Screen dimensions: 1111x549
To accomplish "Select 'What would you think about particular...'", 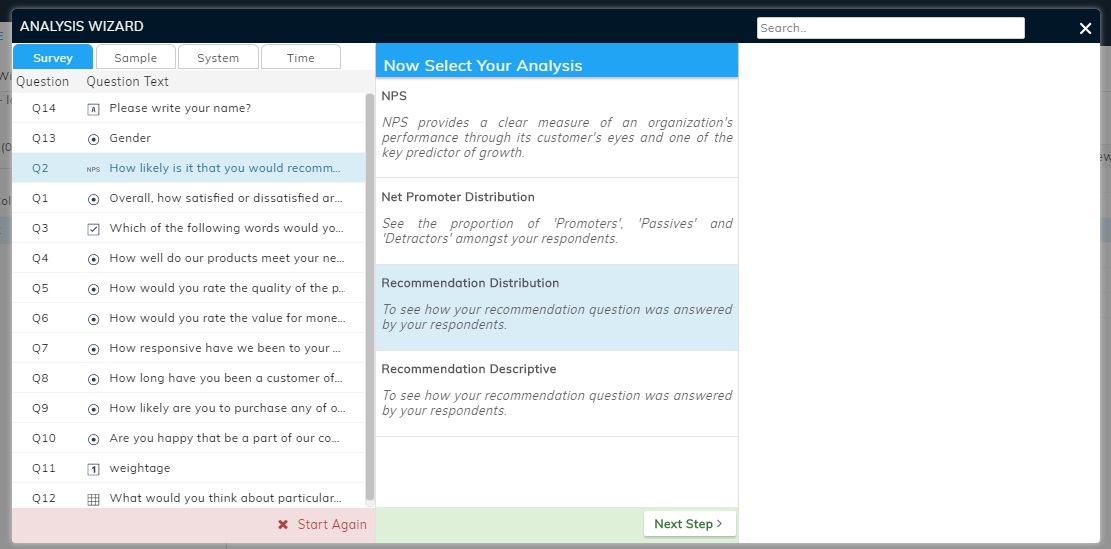I will coord(225,498).
